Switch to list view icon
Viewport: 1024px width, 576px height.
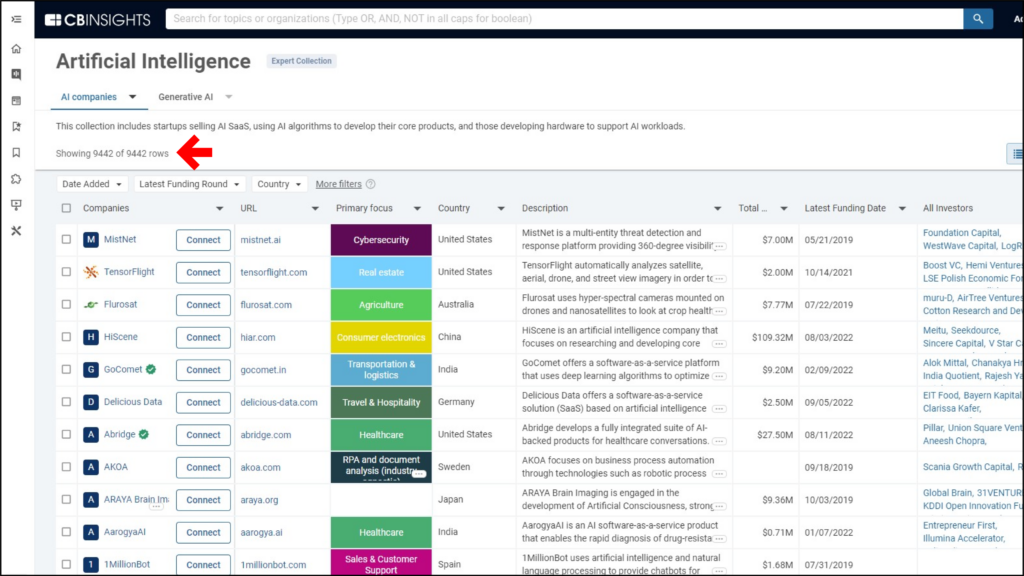coord(1016,154)
